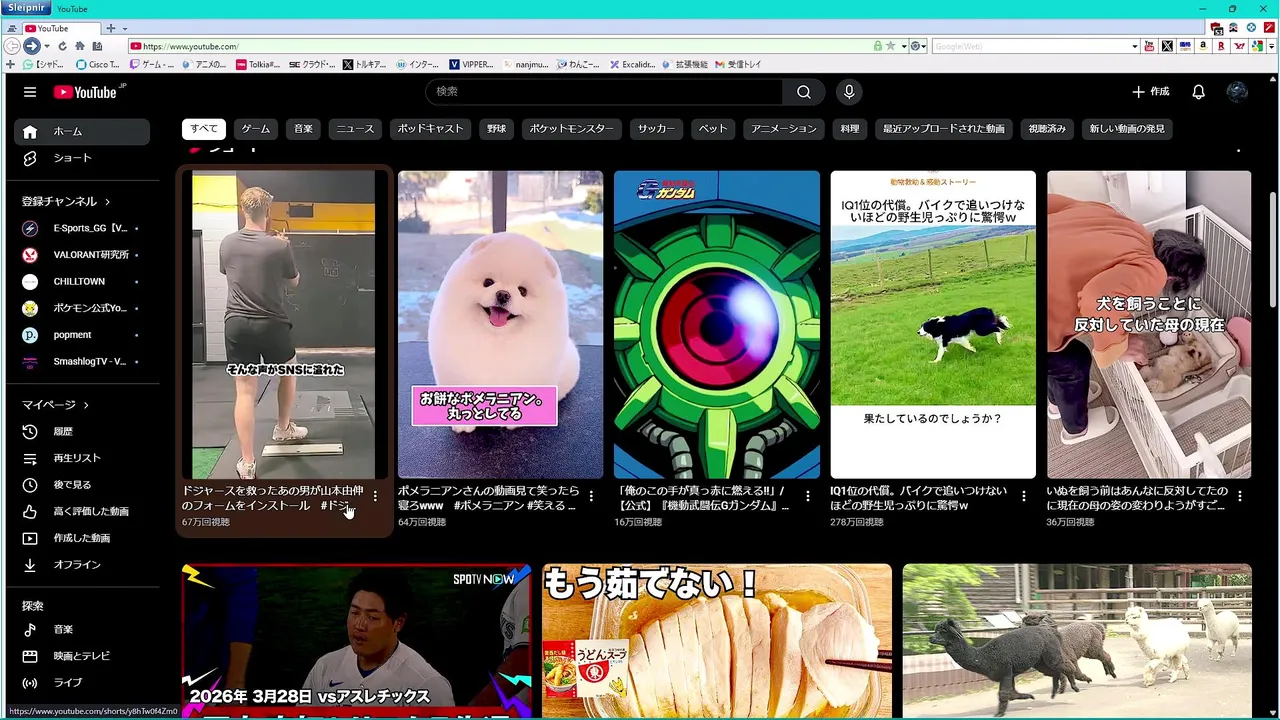
Task: Reload the page in the browser
Action: point(62,46)
